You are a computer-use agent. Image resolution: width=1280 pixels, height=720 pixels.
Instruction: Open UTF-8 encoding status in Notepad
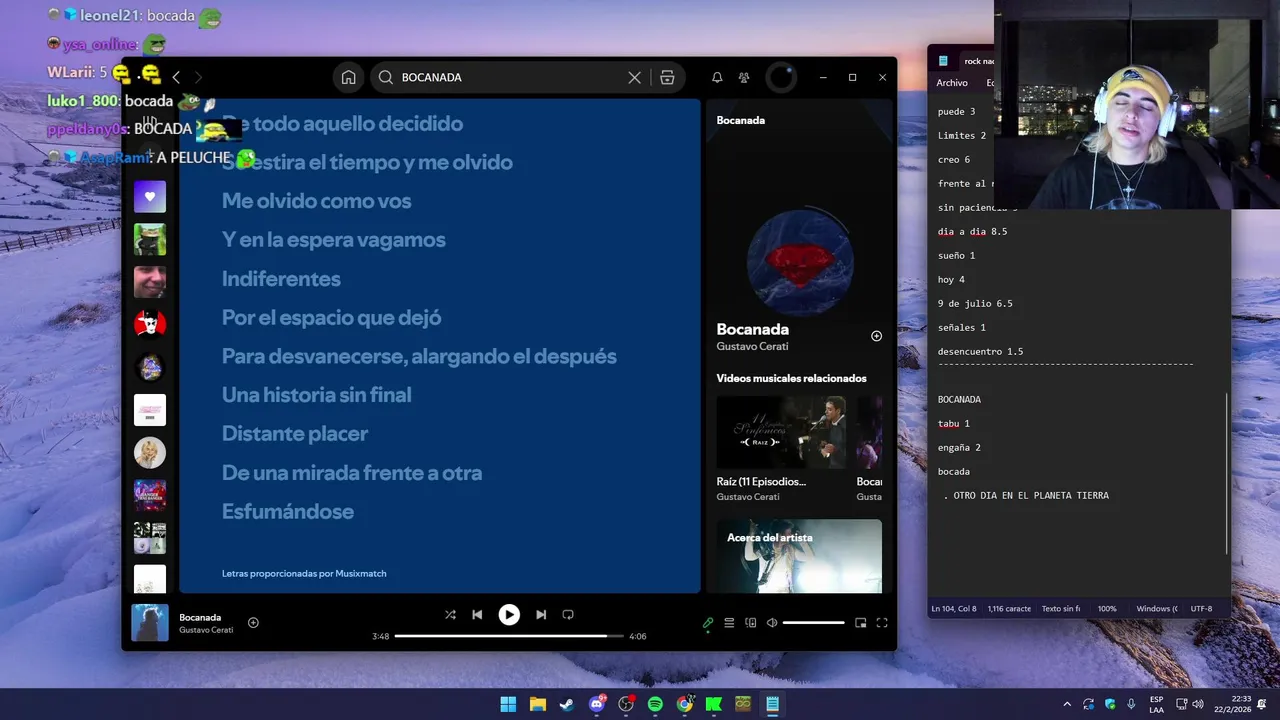click(1201, 609)
